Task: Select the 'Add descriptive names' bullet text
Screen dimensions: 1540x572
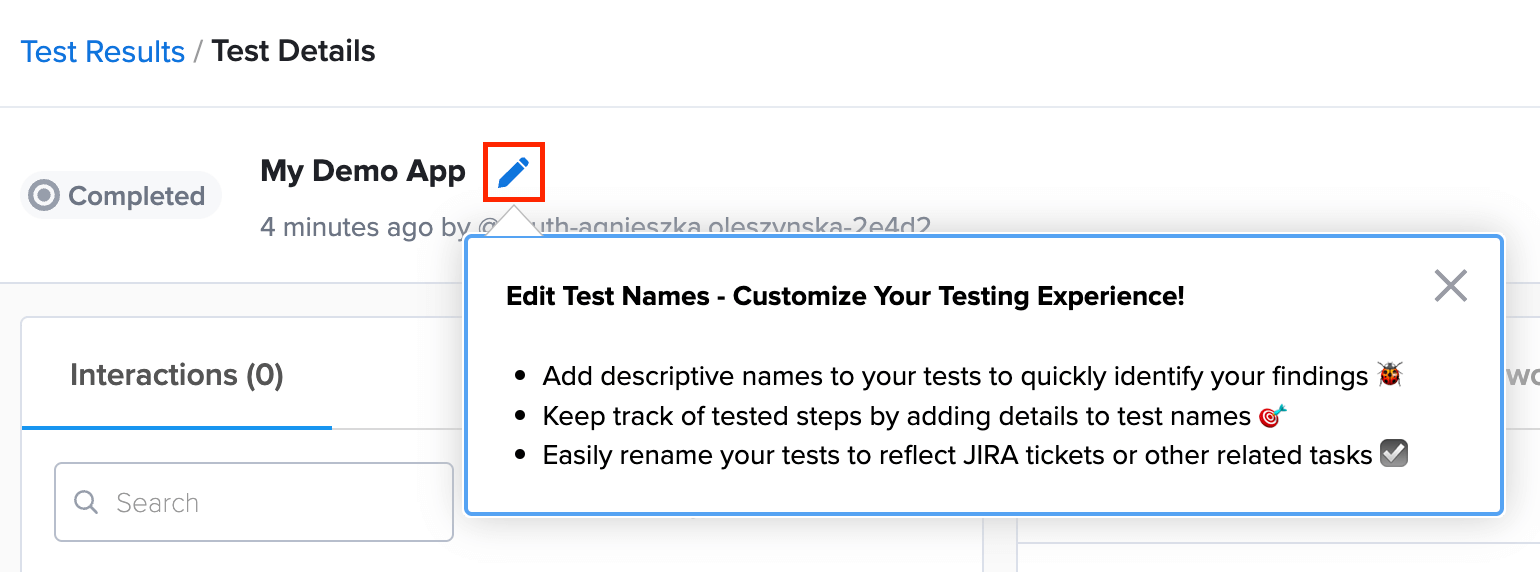Action: 954,376
